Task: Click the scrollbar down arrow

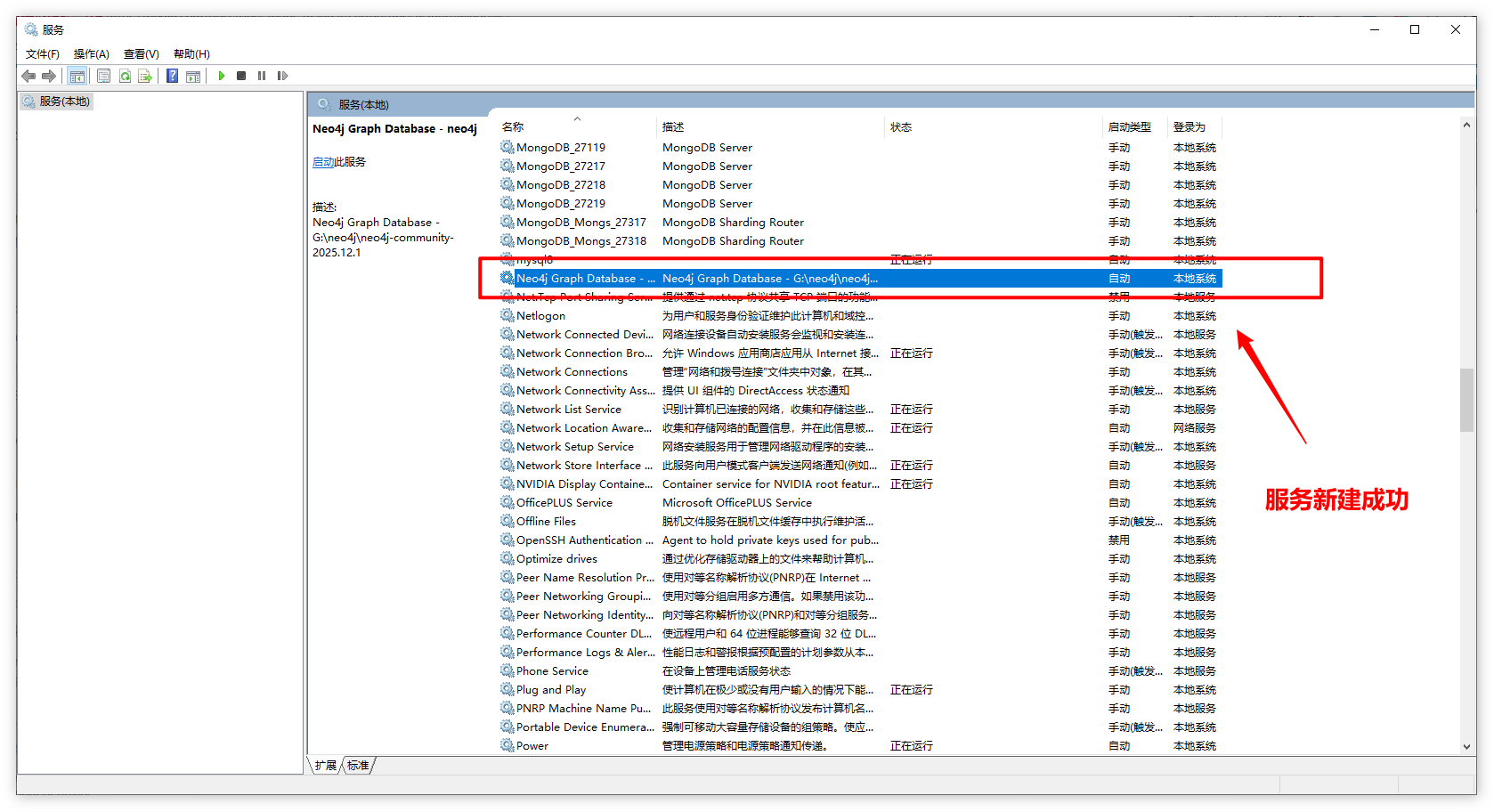Action: (1466, 747)
